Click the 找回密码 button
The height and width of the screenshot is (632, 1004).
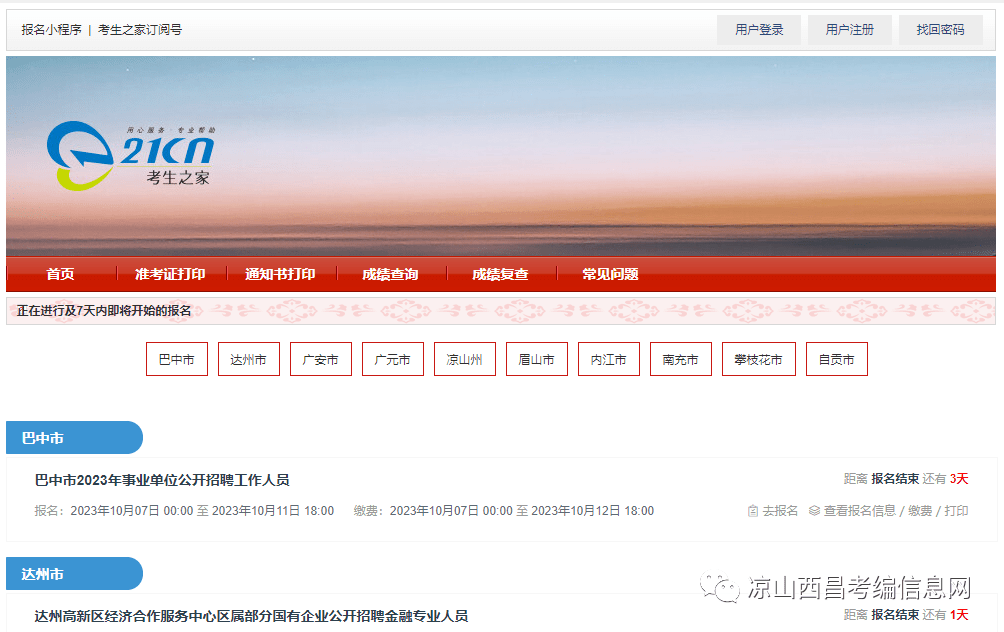point(939,29)
